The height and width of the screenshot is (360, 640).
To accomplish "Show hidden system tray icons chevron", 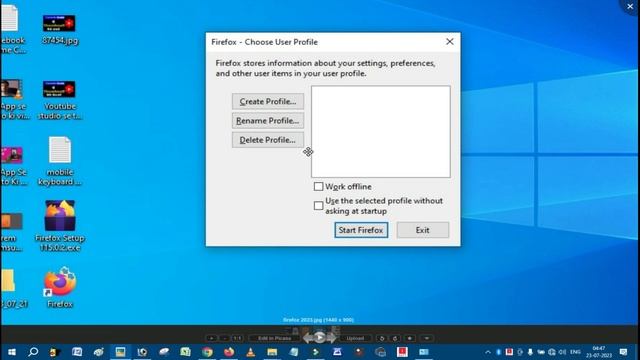I will point(488,352).
